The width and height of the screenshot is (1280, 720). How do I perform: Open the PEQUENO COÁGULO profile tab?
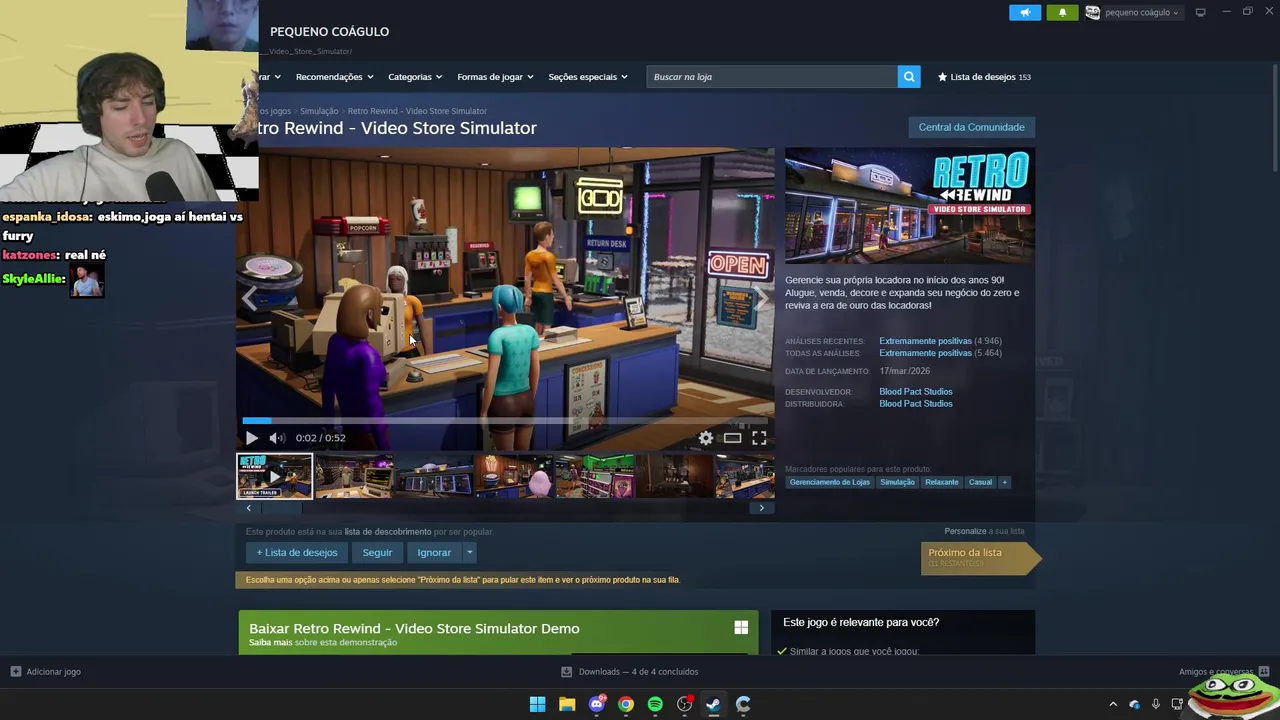point(329,31)
